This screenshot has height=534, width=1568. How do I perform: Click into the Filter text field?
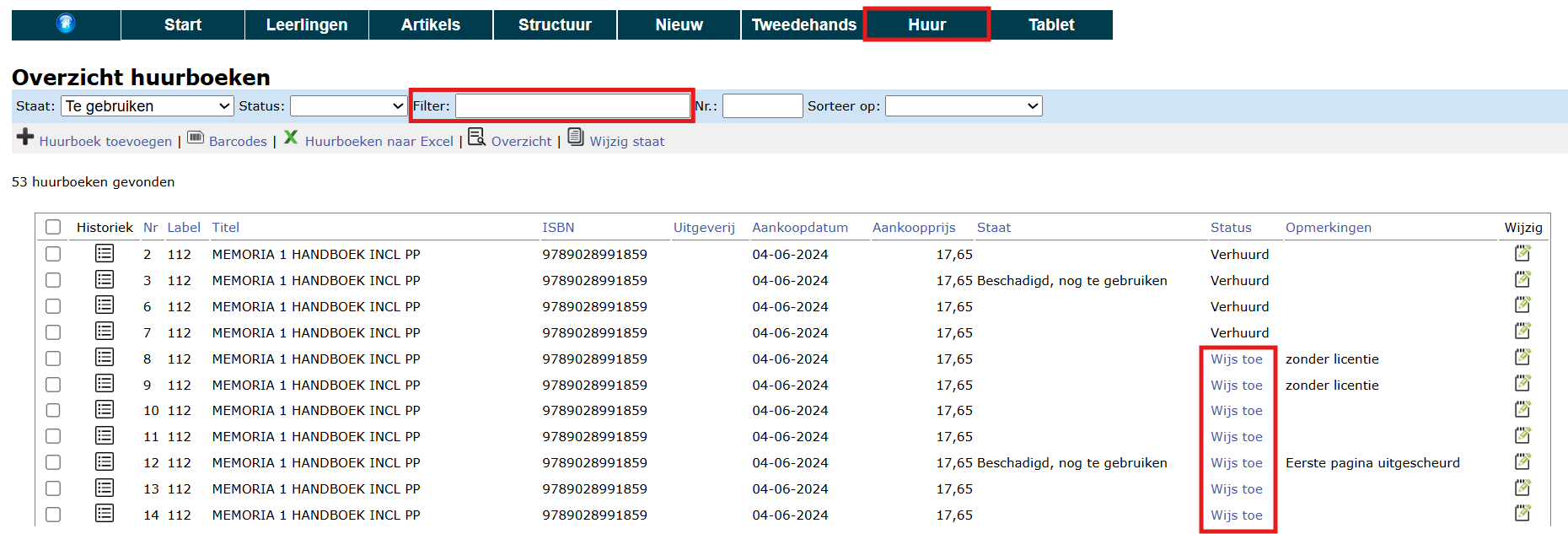click(573, 106)
